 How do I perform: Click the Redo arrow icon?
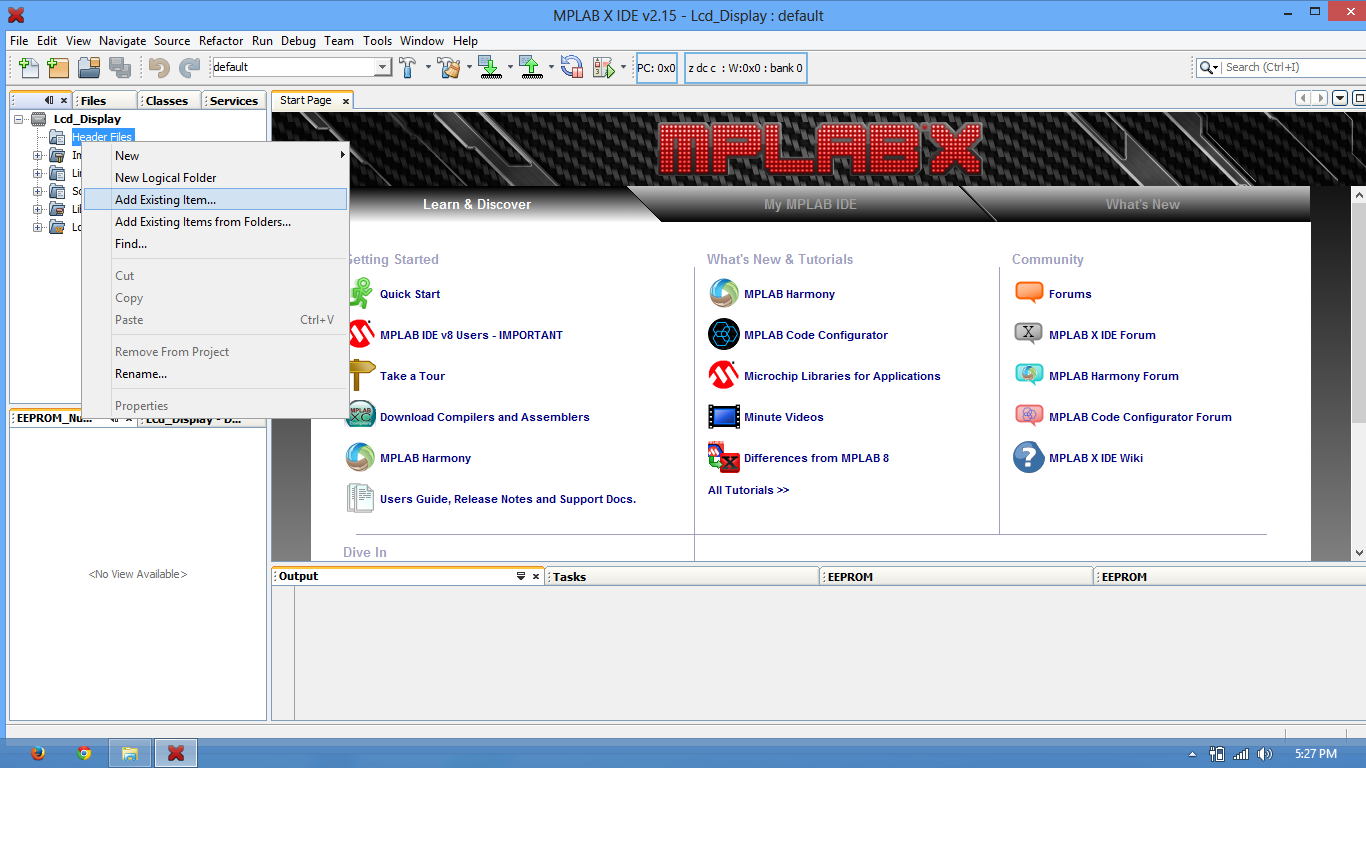coord(189,67)
